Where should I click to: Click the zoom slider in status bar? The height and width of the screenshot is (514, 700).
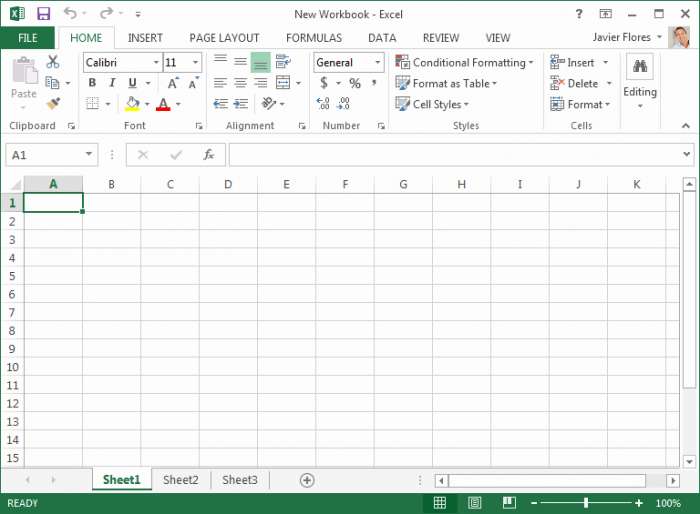(586, 503)
